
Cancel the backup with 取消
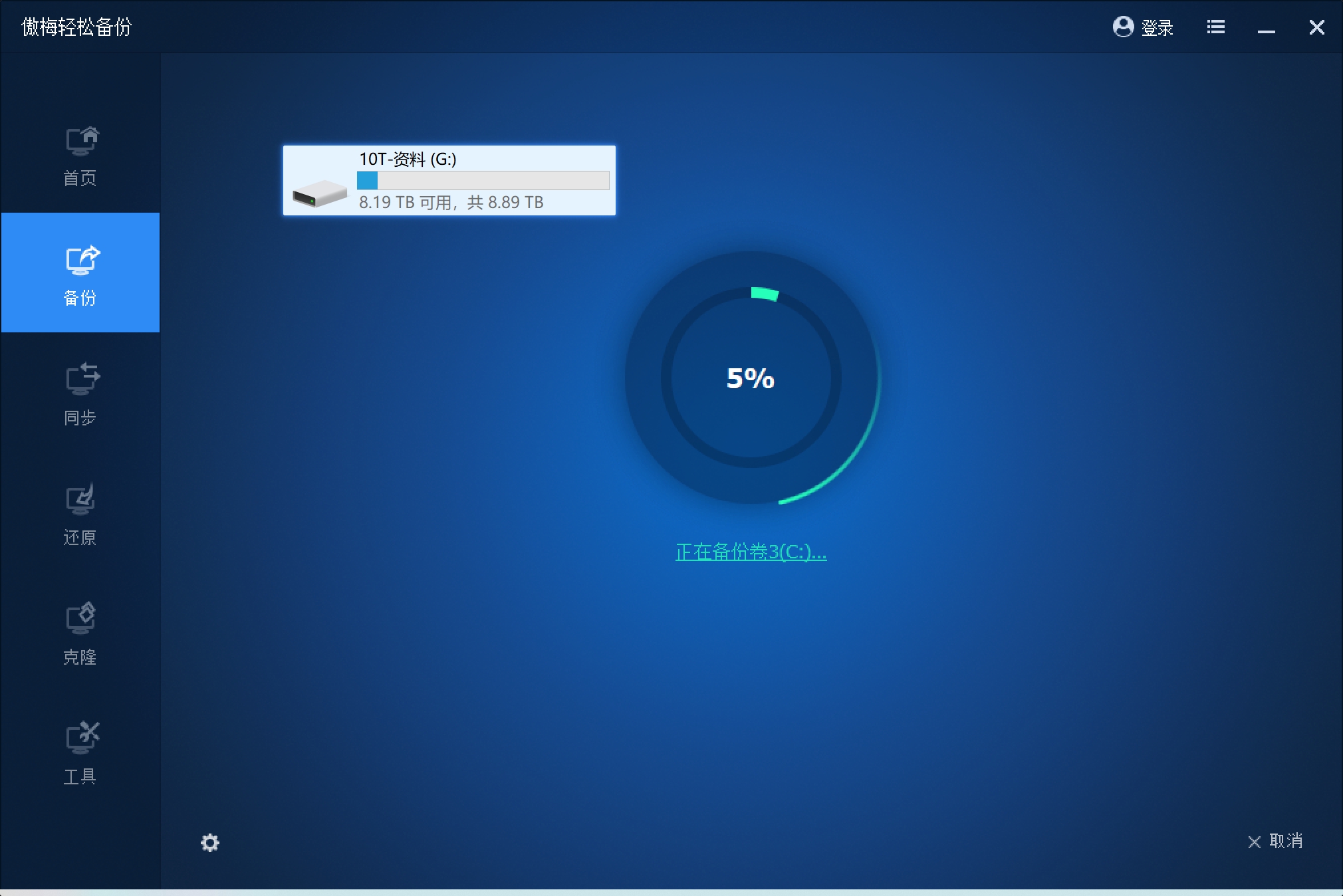click(1275, 841)
